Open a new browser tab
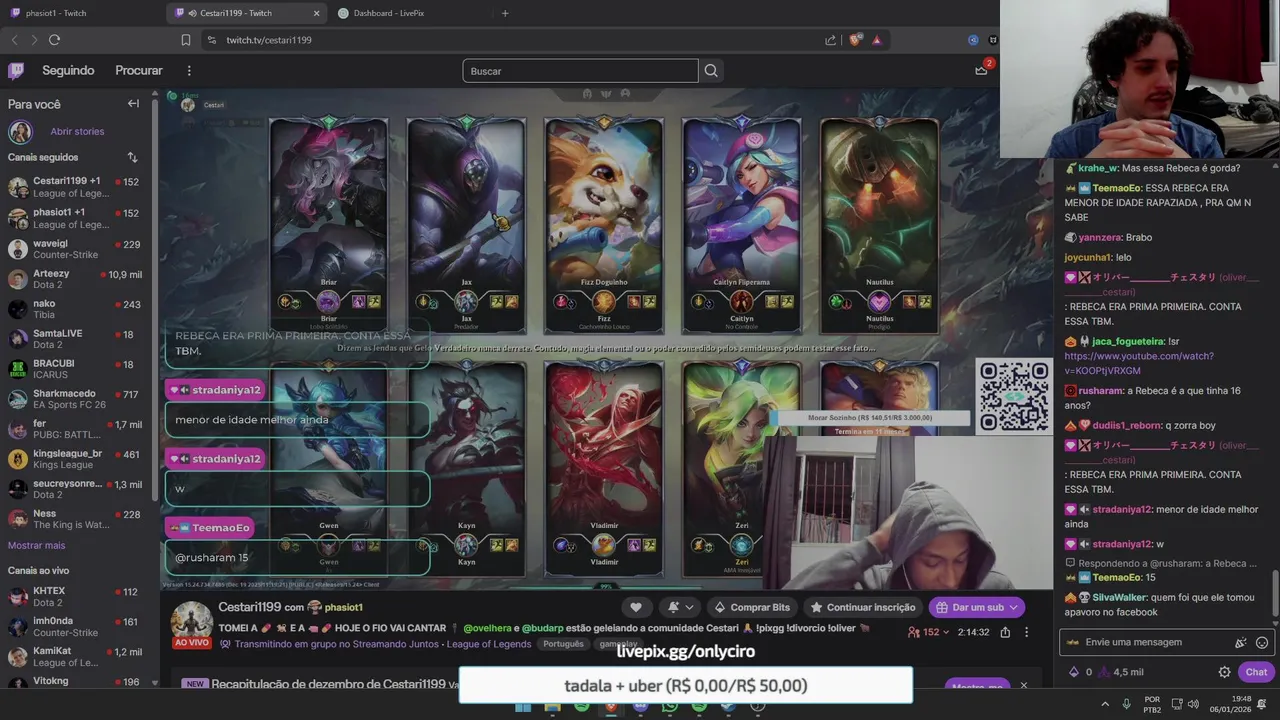Viewport: 1280px width, 720px height. click(x=505, y=13)
